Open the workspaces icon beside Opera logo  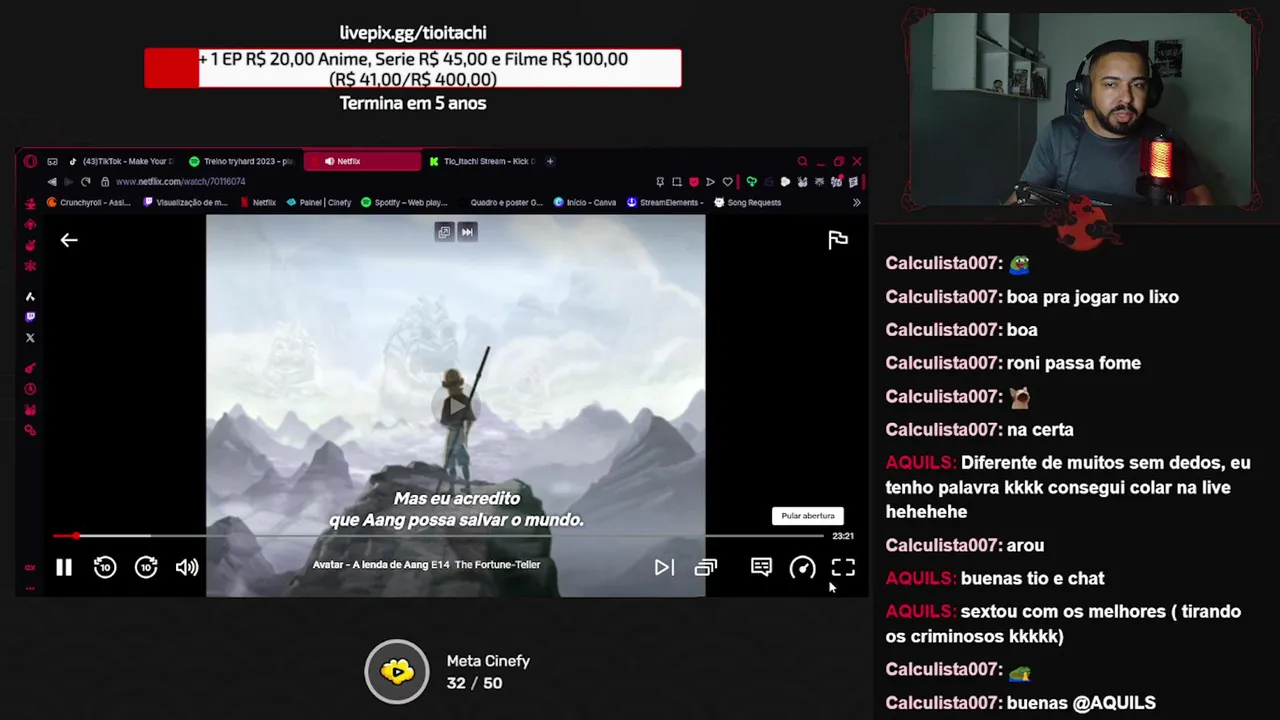[52, 161]
